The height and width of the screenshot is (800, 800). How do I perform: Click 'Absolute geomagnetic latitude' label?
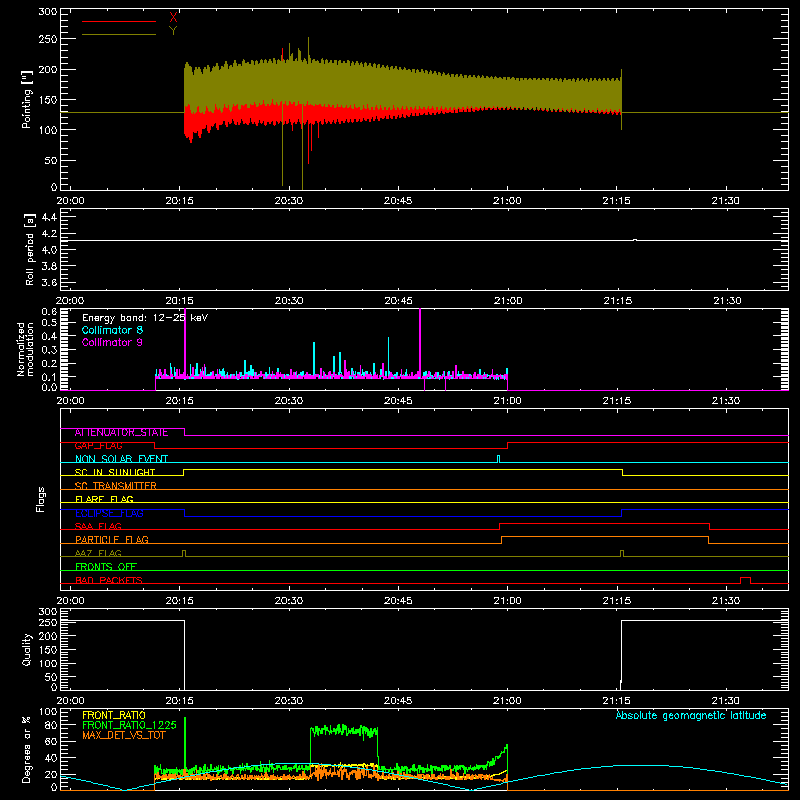click(691, 715)
